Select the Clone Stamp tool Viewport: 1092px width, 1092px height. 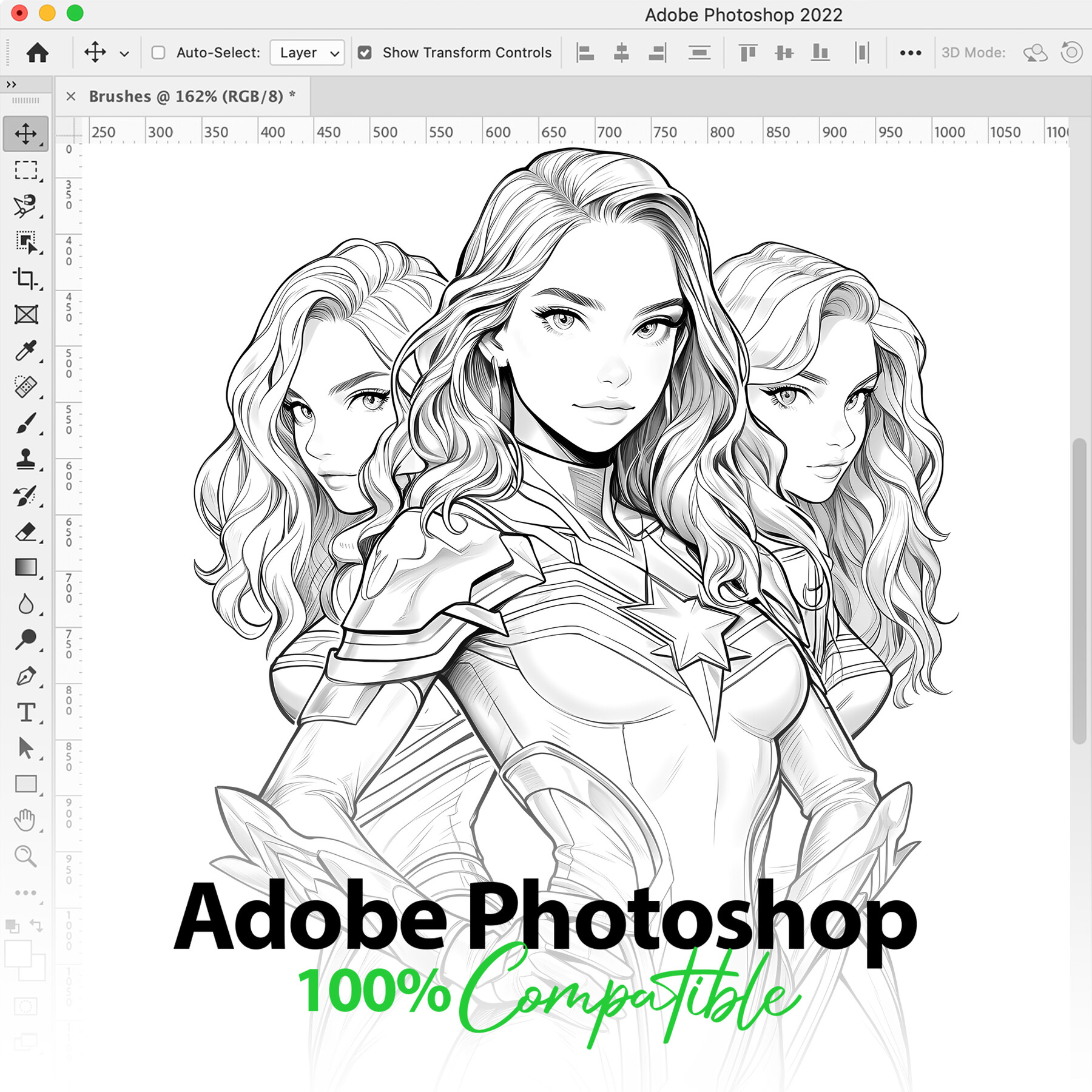pyautogui.click(x=25, y=459)
